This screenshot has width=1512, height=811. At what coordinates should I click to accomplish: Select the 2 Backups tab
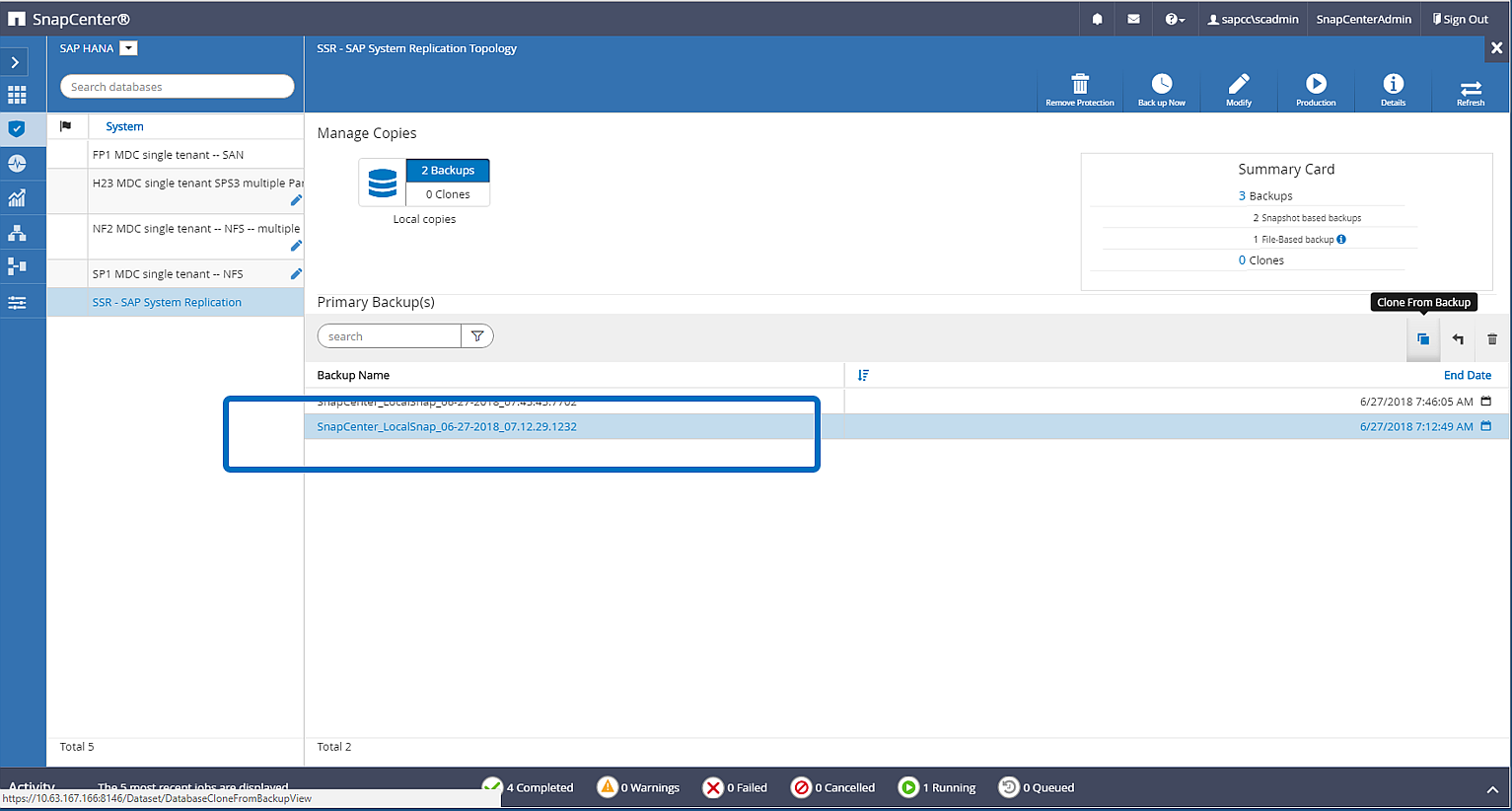(x=448, y=171)
